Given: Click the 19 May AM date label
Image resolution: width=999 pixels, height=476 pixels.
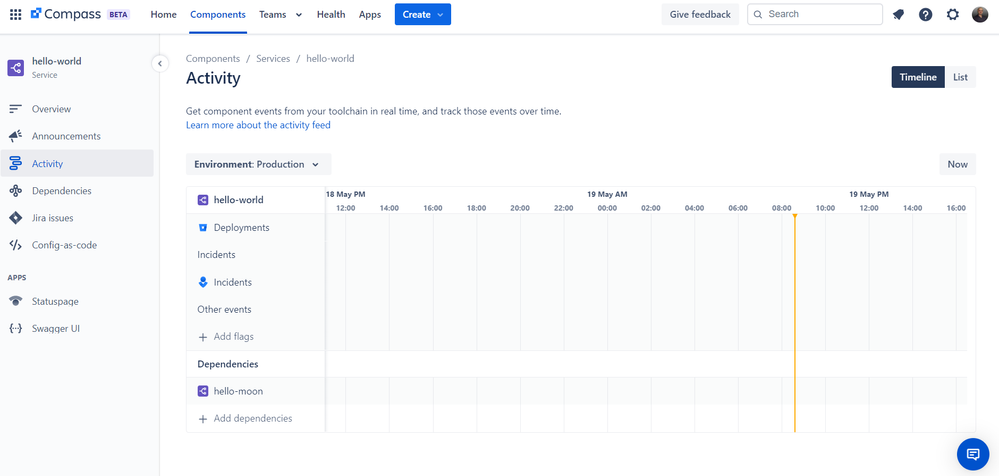Looking at the screenshot, I should pyautogui.click(x=607, y=194).
